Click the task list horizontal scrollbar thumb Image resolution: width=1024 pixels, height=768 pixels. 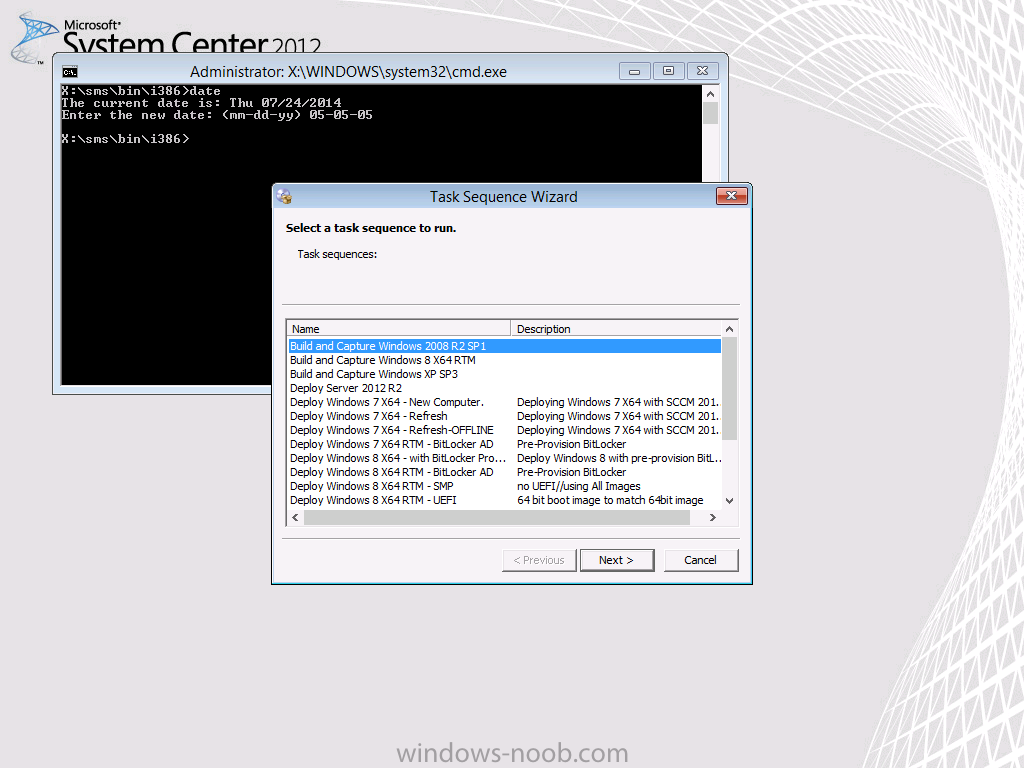pyautogui.click(x=496, y=517)
